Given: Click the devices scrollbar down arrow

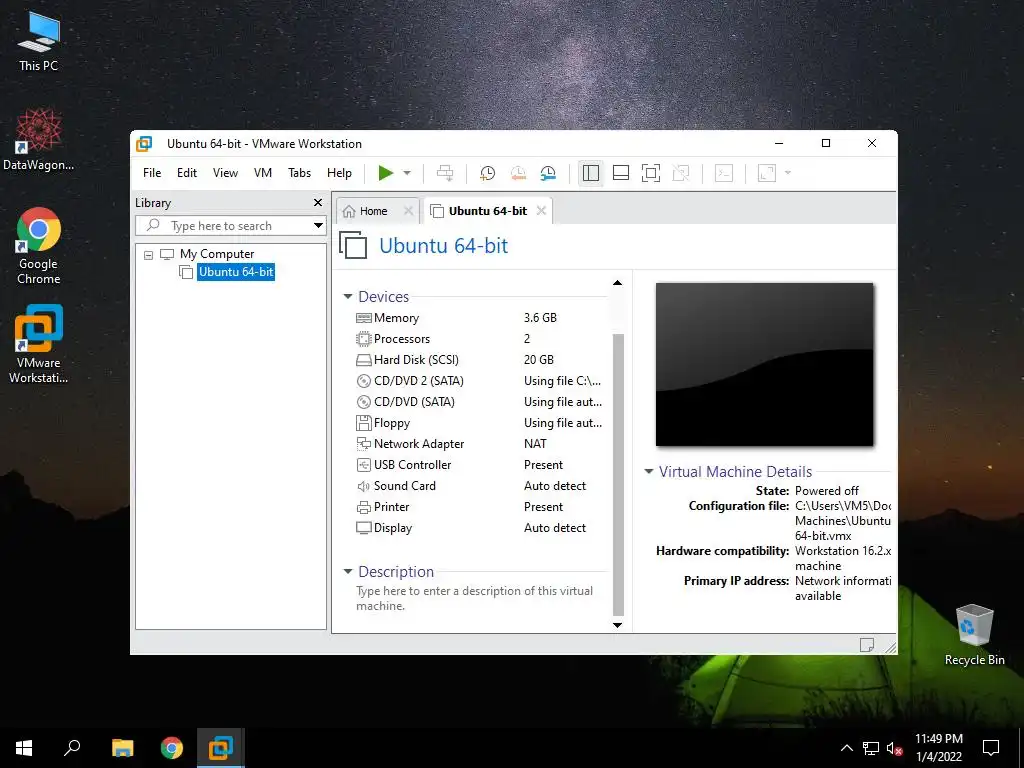Looking at the screenshot, I should [617, 625].
